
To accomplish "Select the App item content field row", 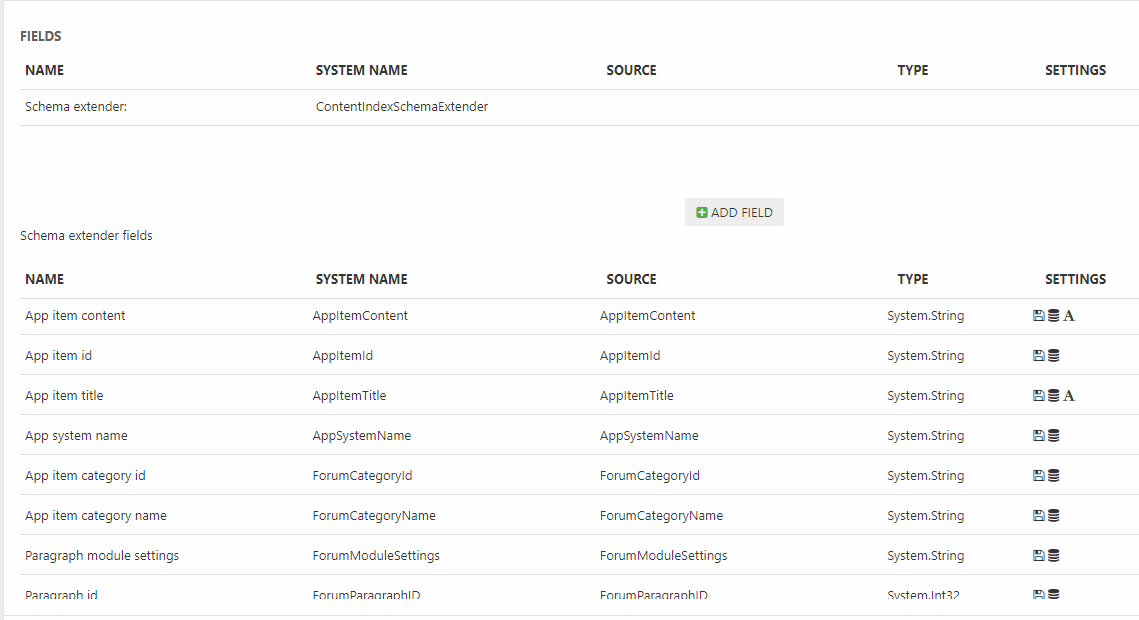I will (75, 316).
